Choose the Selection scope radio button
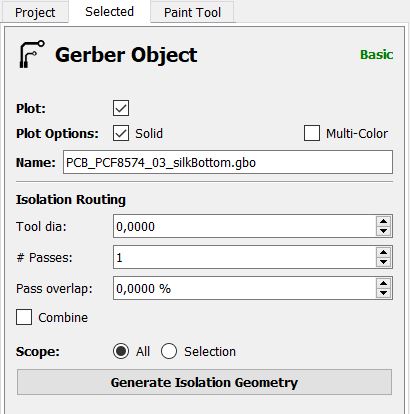This screenshot has width=410, height=414. 169,351
